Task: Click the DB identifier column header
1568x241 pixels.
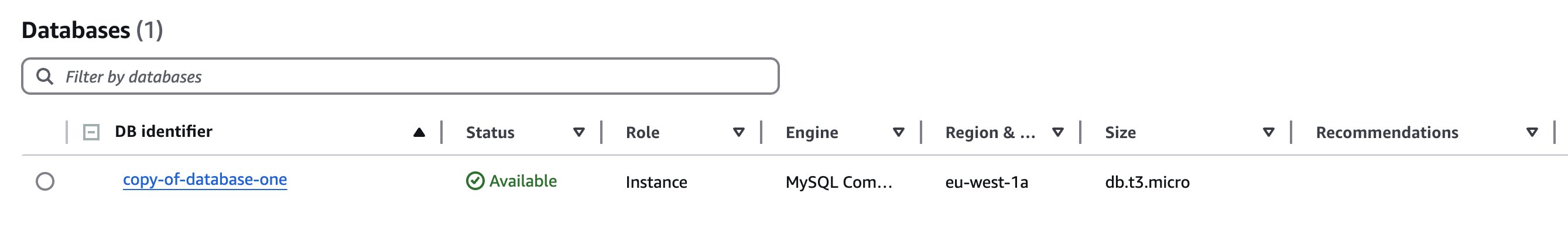Action: pyautogui.click(x=163, y=132)
